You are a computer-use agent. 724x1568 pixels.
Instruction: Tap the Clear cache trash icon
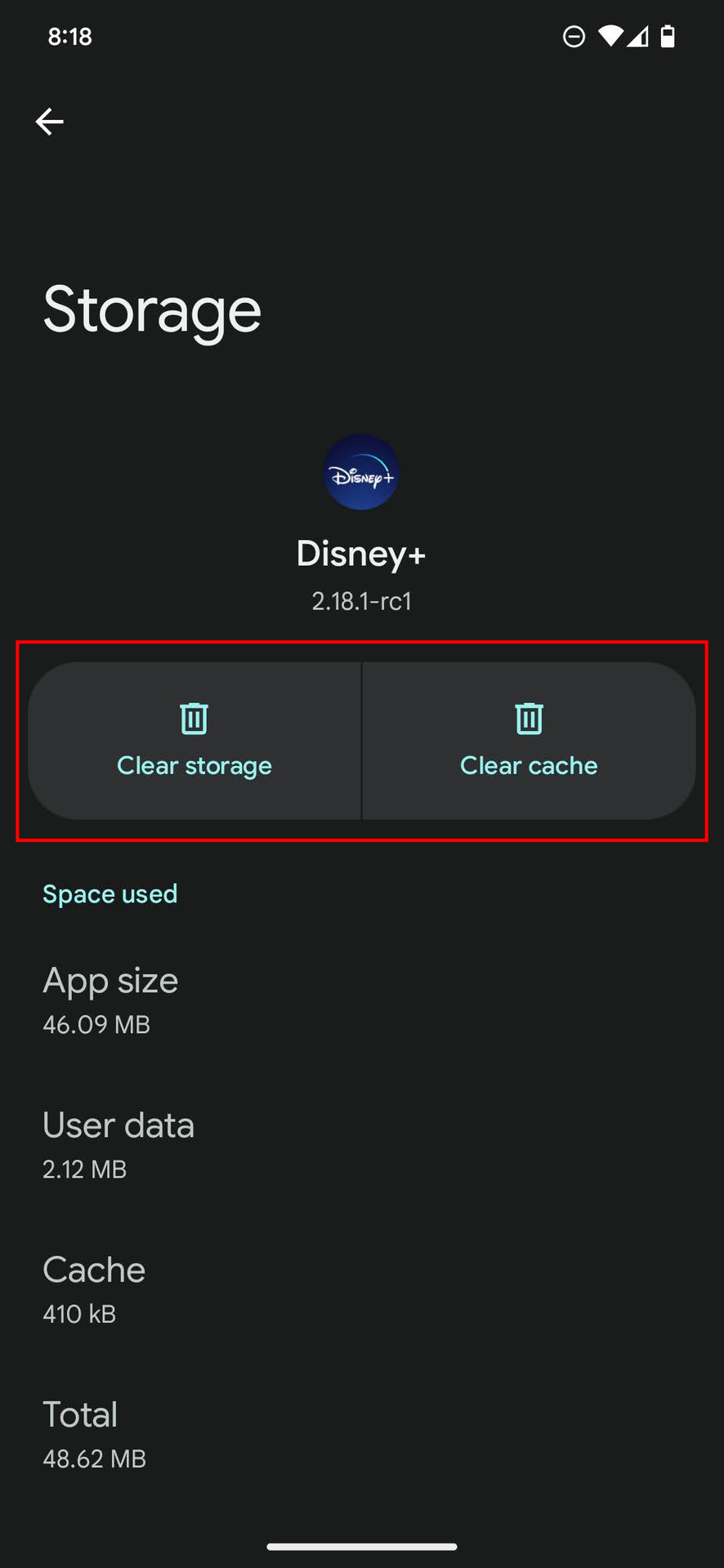pos(529,719)
